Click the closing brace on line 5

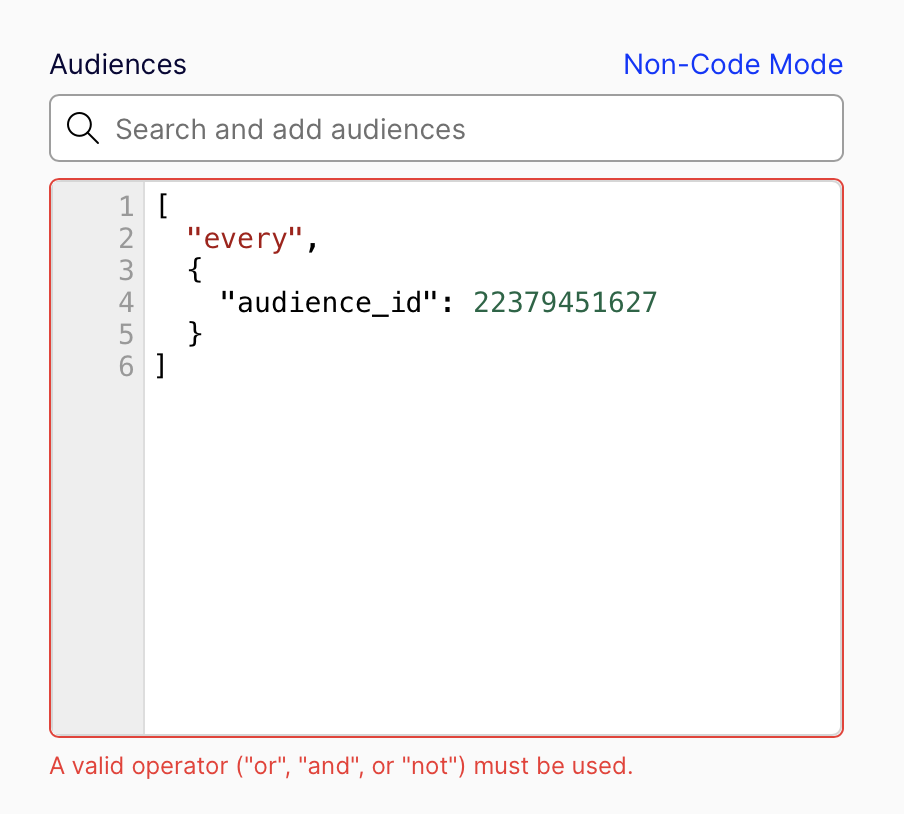click(x=196, y=334)
